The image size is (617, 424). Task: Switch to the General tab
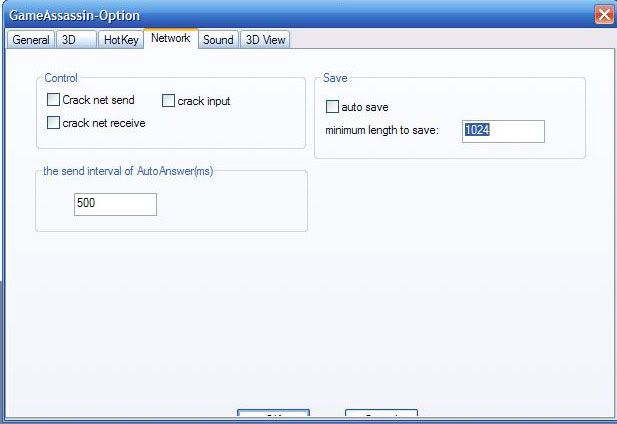click(31, 40)
